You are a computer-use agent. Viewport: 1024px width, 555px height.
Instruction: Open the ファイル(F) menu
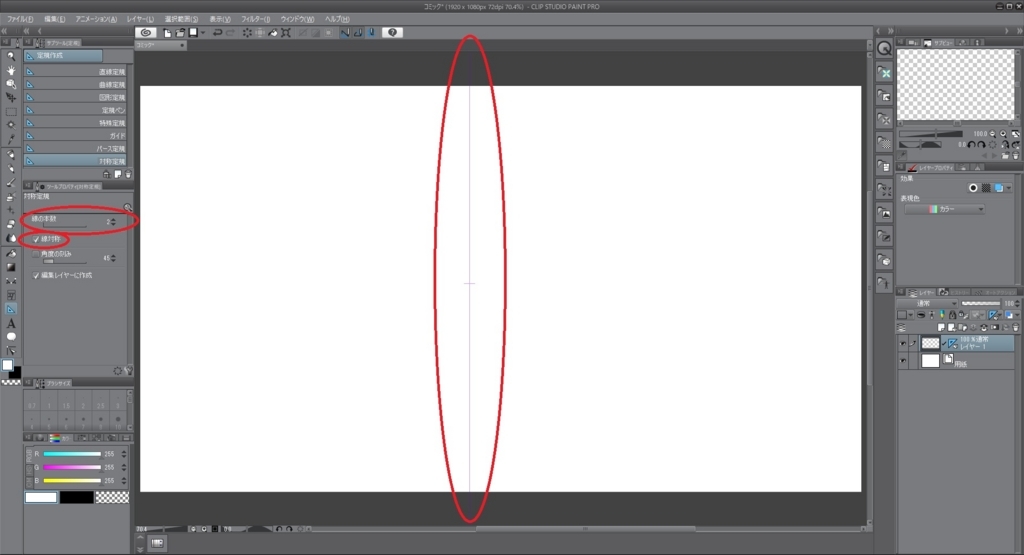coord(20,20)
